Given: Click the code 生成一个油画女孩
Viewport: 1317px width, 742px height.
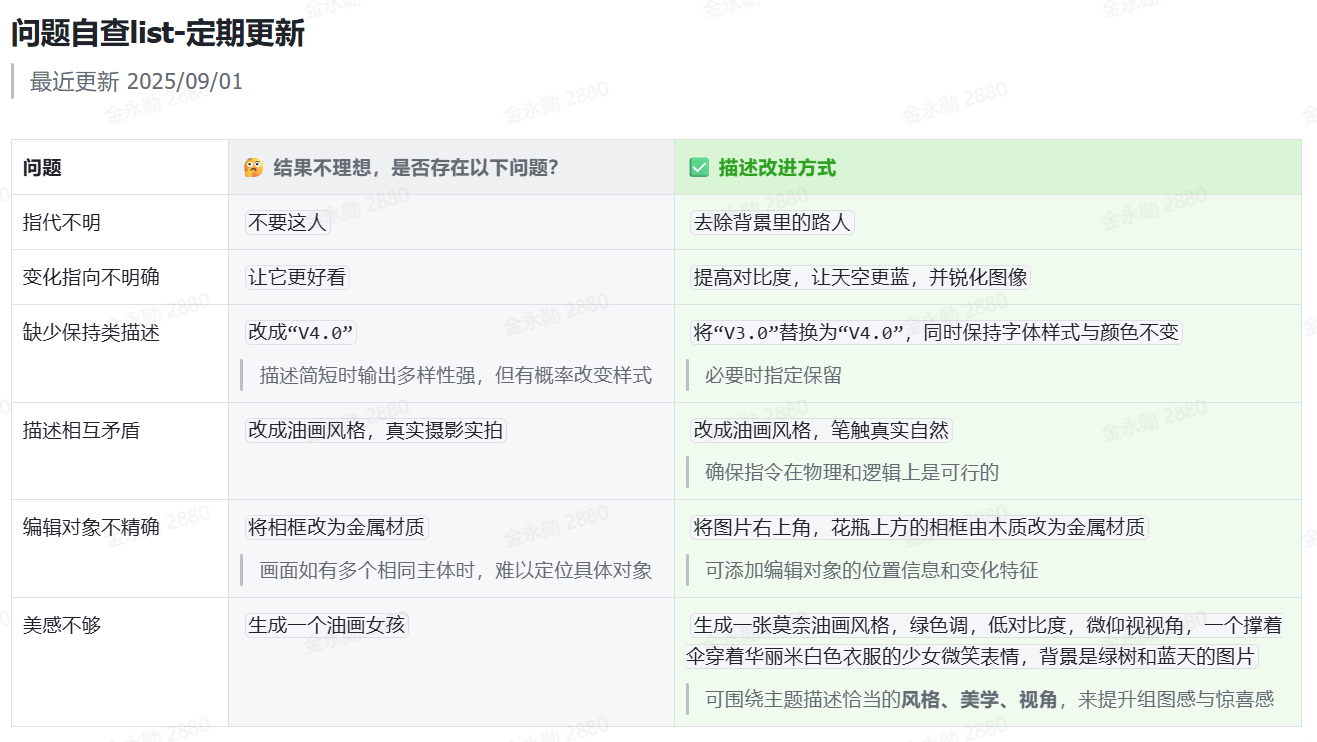Looking at the screenshot, I should pyautogui.click(x=327, y=626).
